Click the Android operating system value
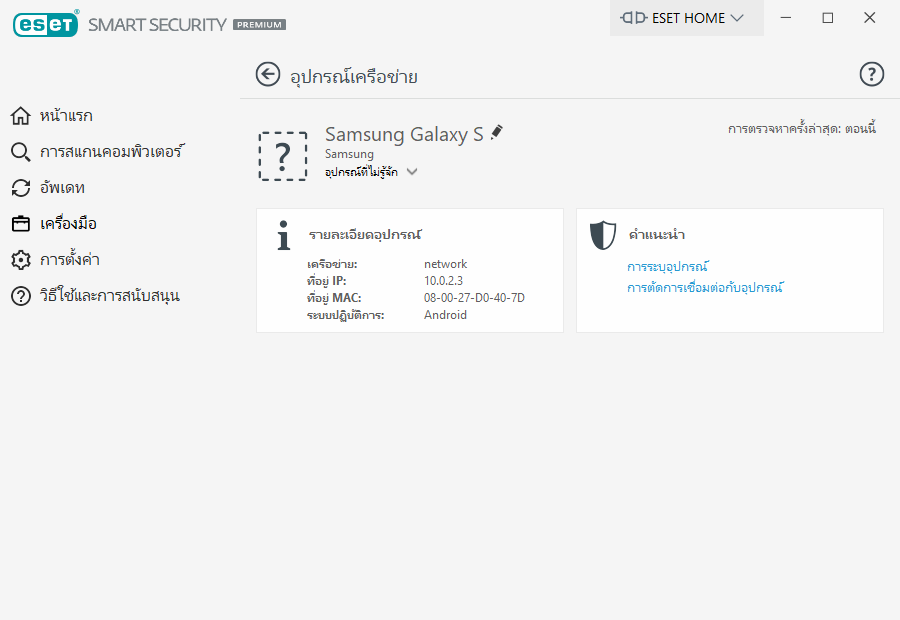This screenshot has width=900, height=620. point(445,315)
